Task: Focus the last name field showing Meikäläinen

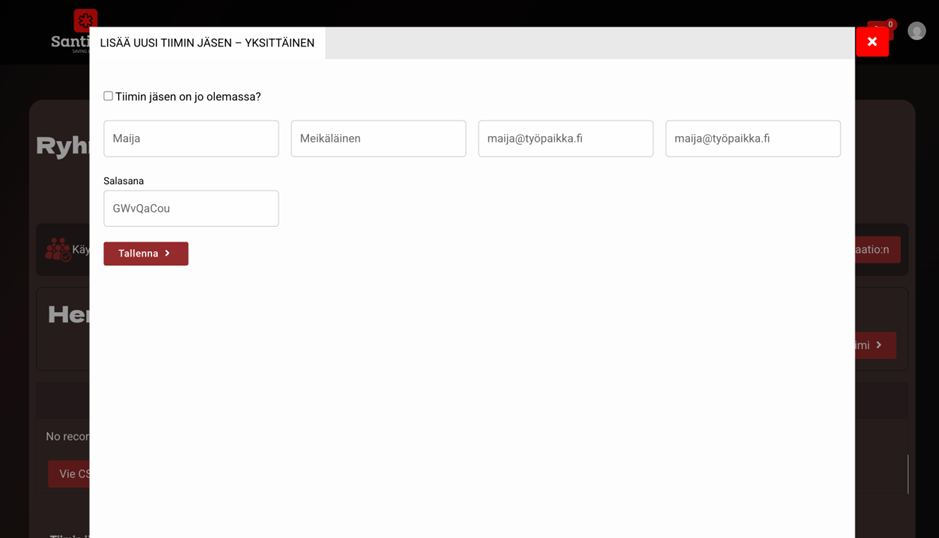Action: point(378,139)
